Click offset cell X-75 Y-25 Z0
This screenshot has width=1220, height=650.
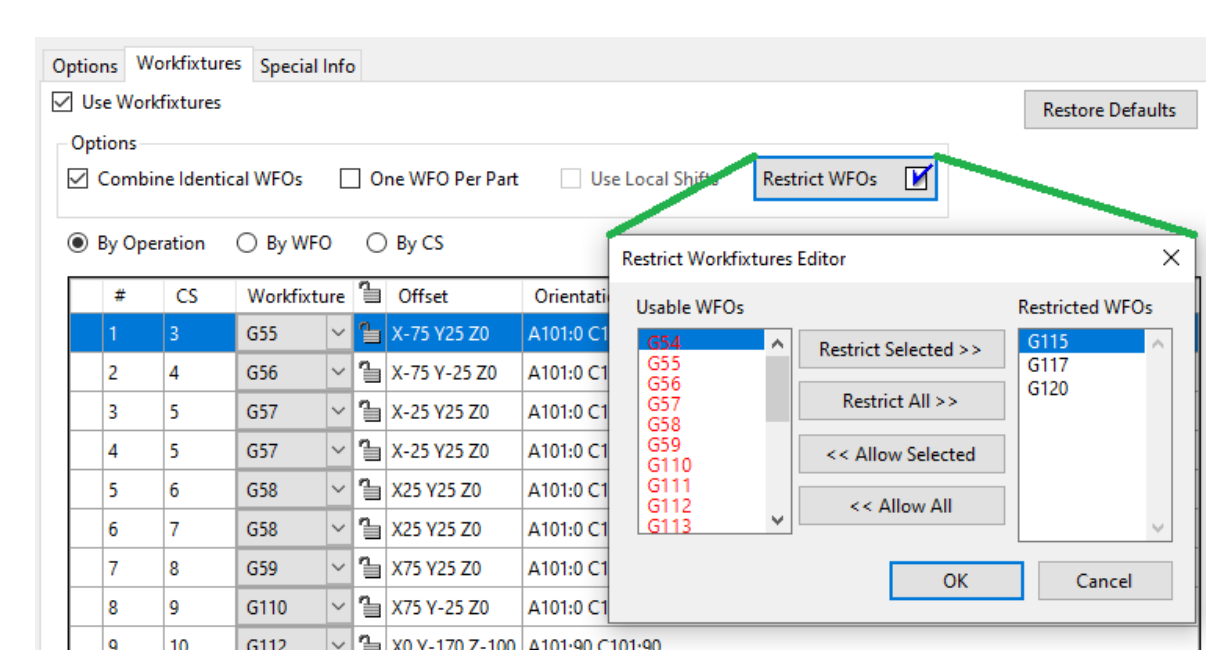[x=454, y=373]
